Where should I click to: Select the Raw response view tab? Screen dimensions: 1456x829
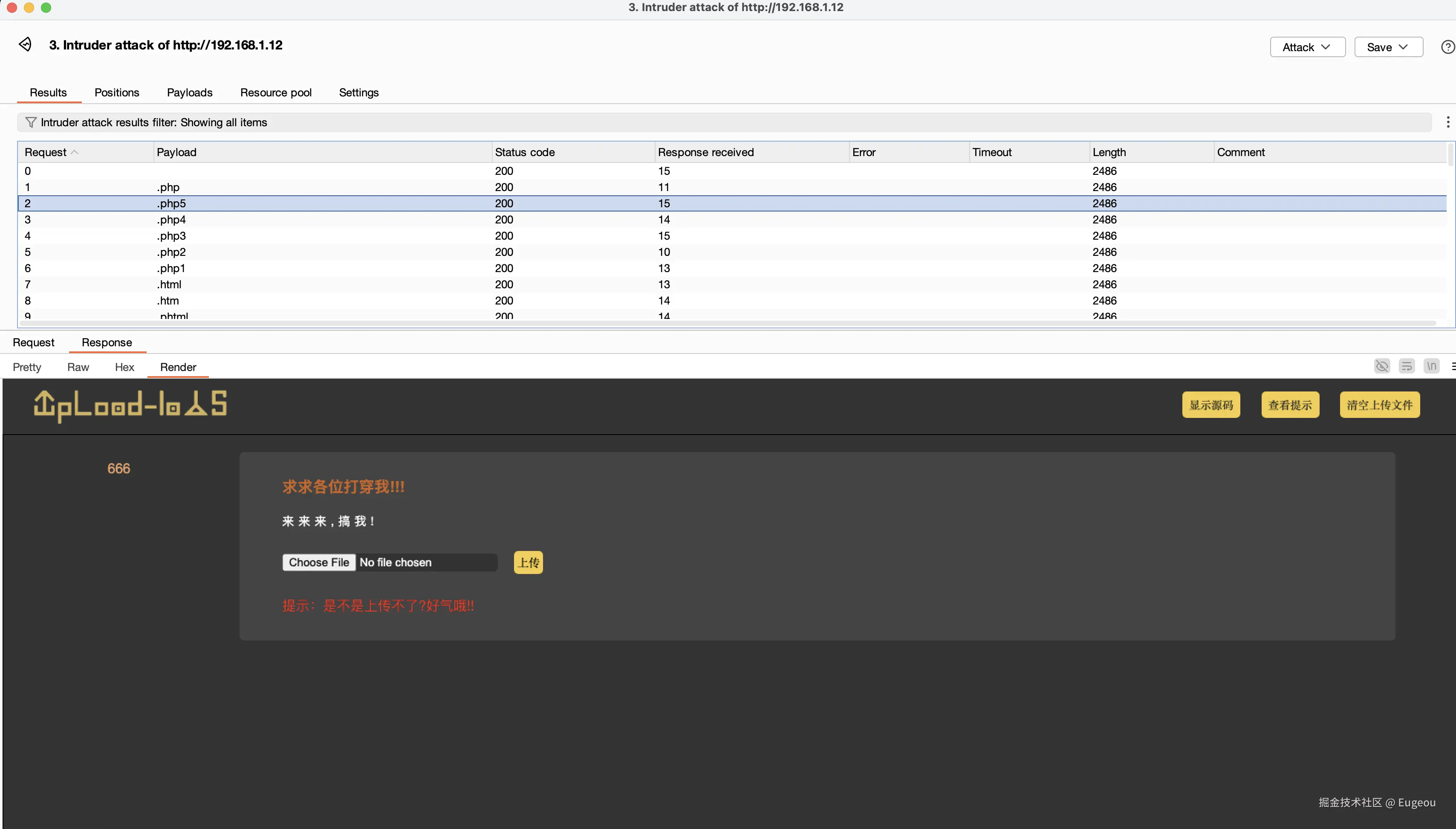click(x=78, y=367)
